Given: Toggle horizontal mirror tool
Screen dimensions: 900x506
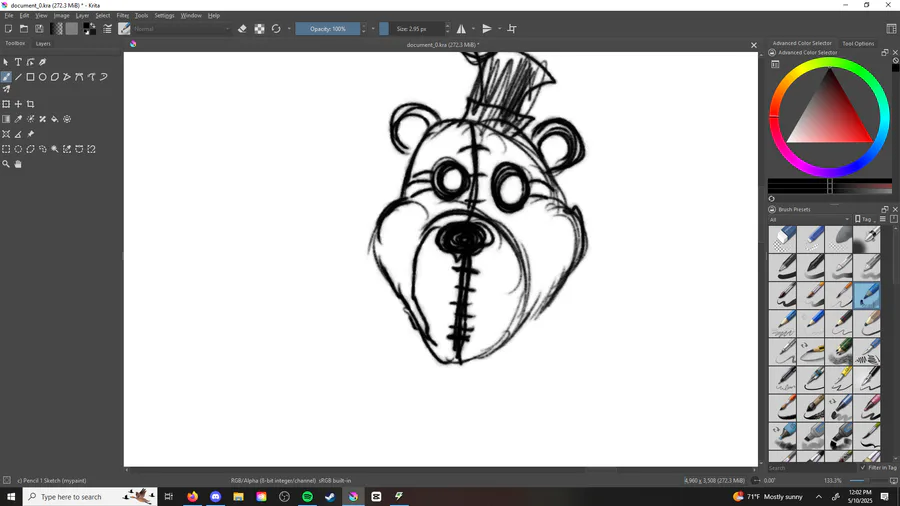Looking at the screenshot, I should [461, 29].
